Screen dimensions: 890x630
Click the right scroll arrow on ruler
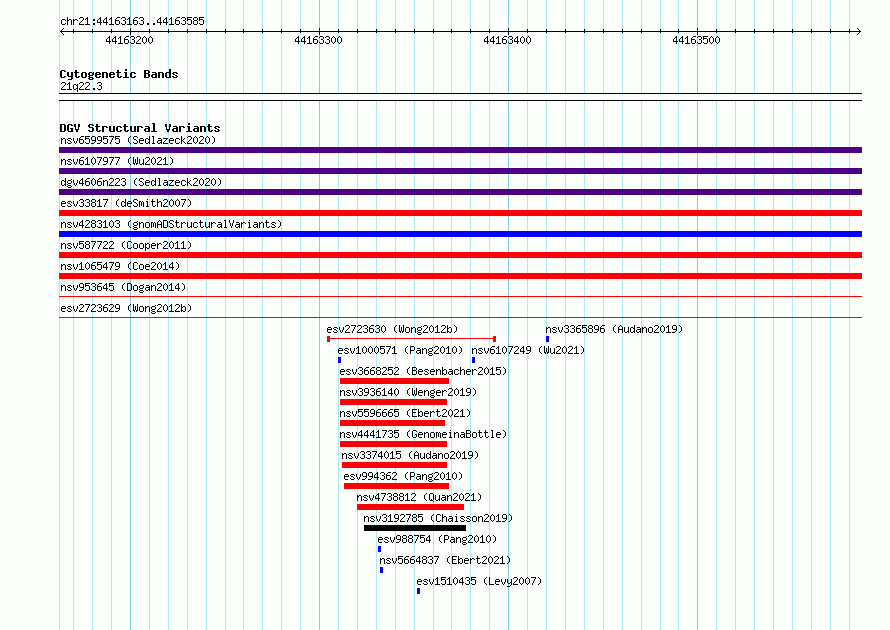(x=858, y=31)
